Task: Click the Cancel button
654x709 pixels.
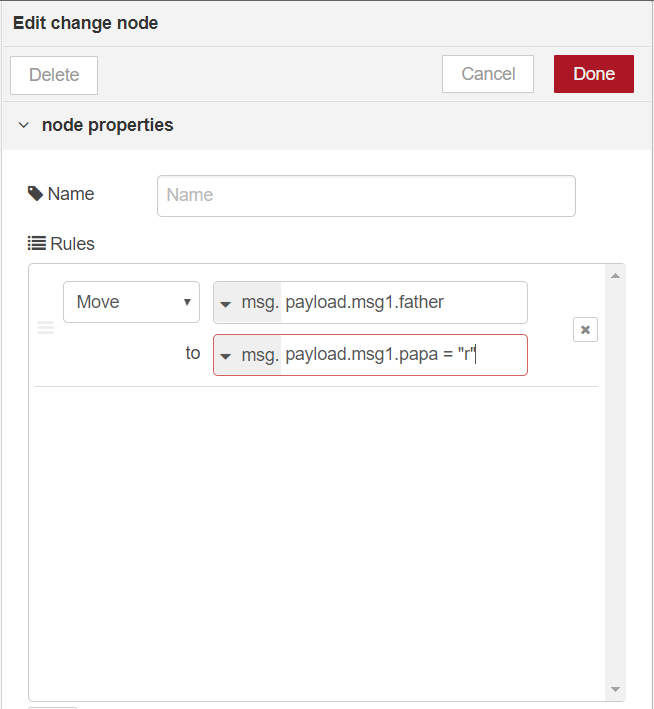Action: 488,74
